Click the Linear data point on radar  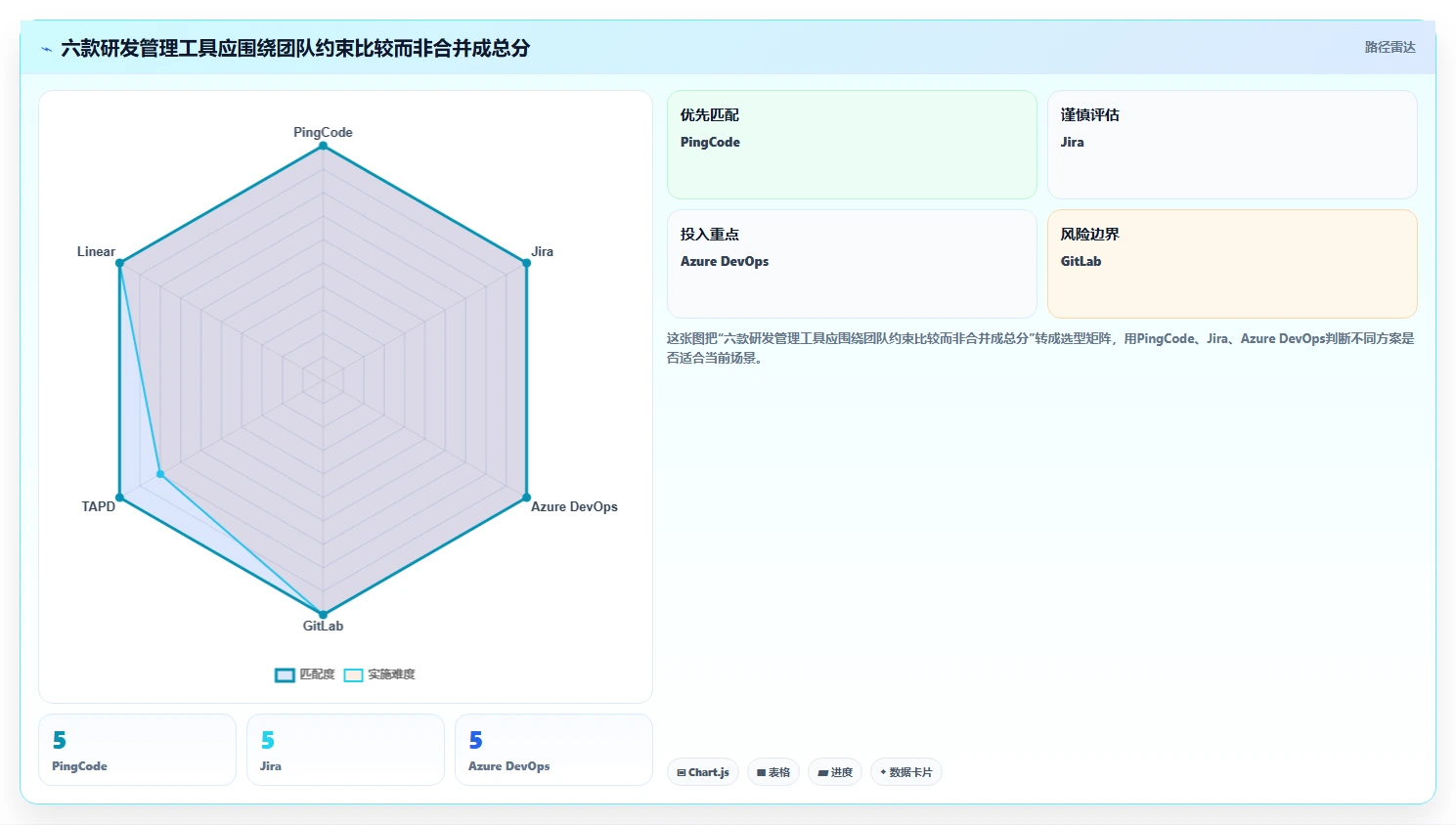tap(119, 263)
